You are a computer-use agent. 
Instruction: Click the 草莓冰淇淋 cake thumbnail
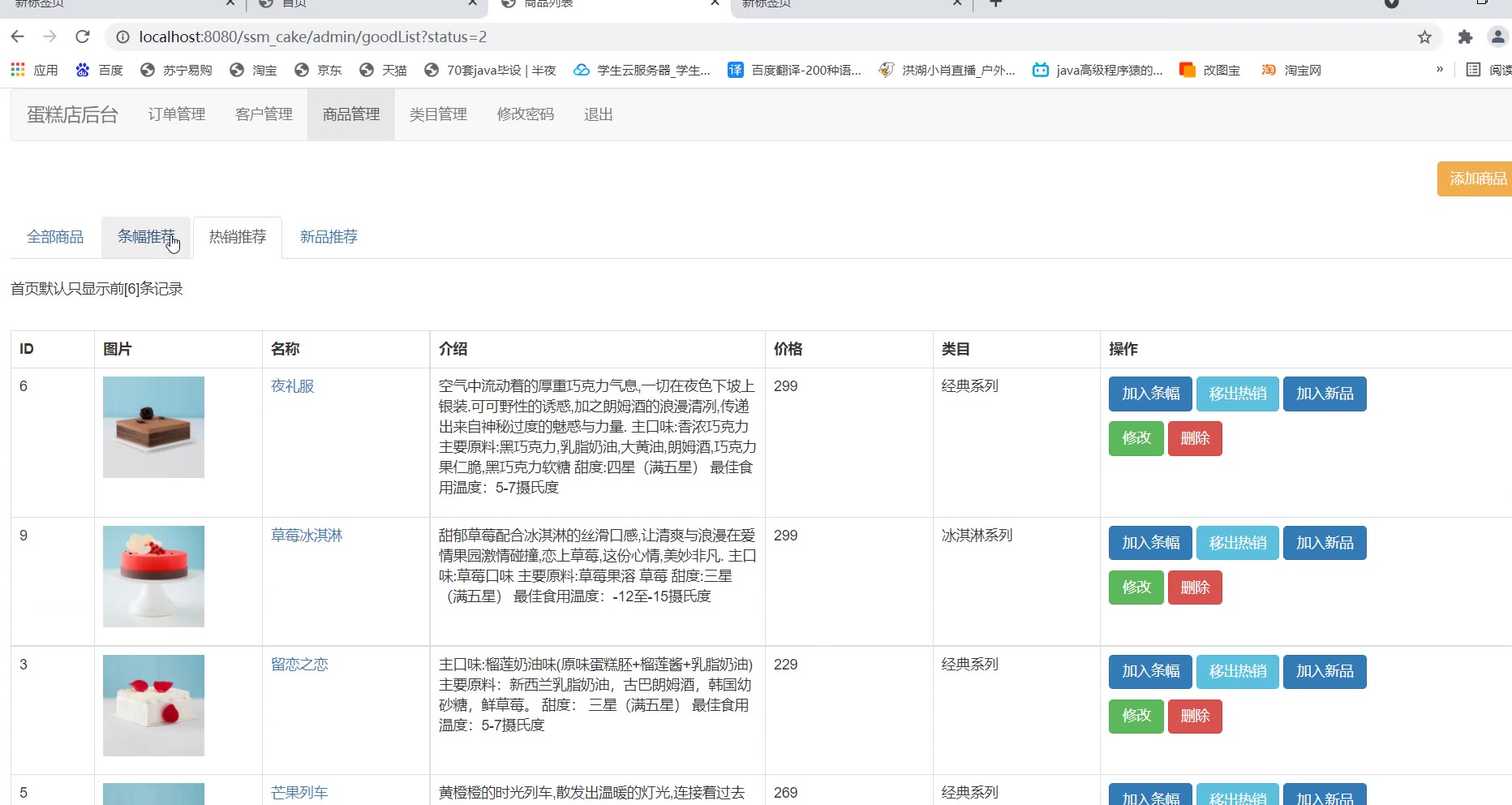153,576
